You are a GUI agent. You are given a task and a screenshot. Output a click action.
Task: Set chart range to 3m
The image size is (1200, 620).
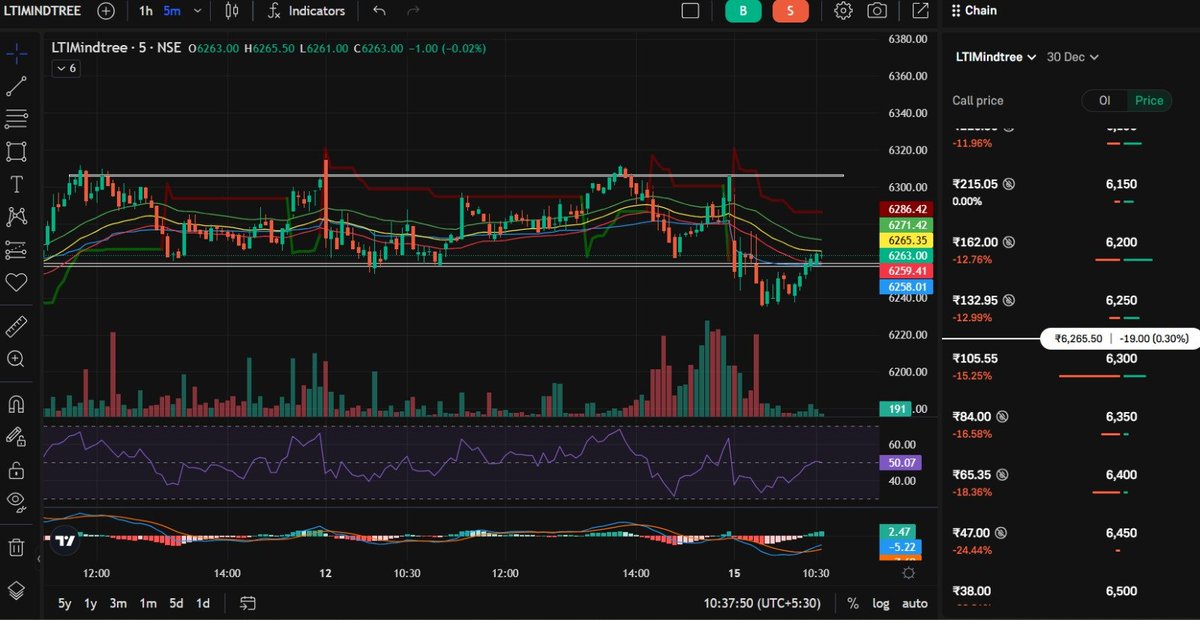click(x=118, y=603)
